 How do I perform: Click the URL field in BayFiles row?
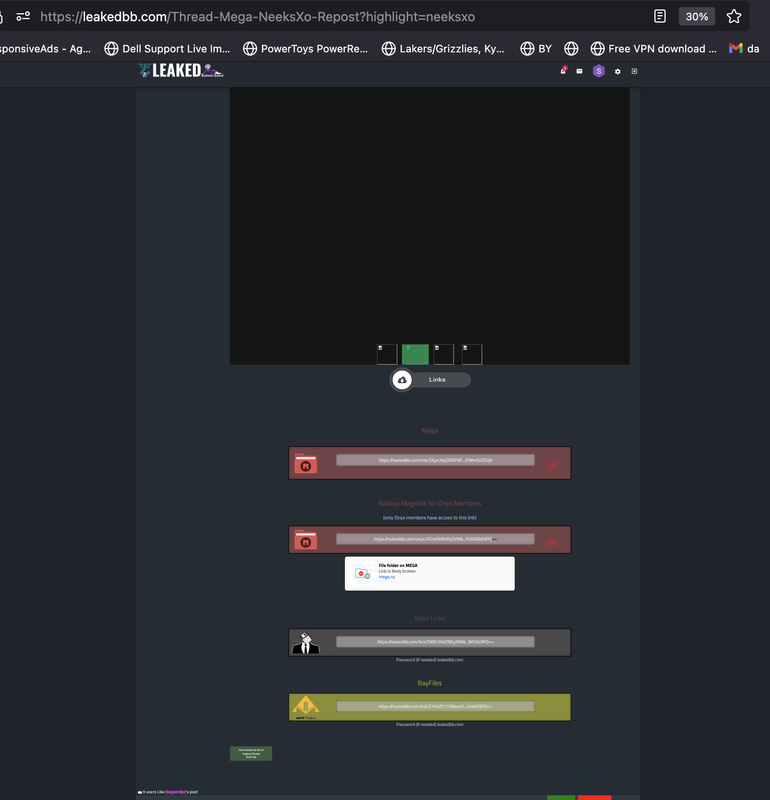(x=435, y=707)
